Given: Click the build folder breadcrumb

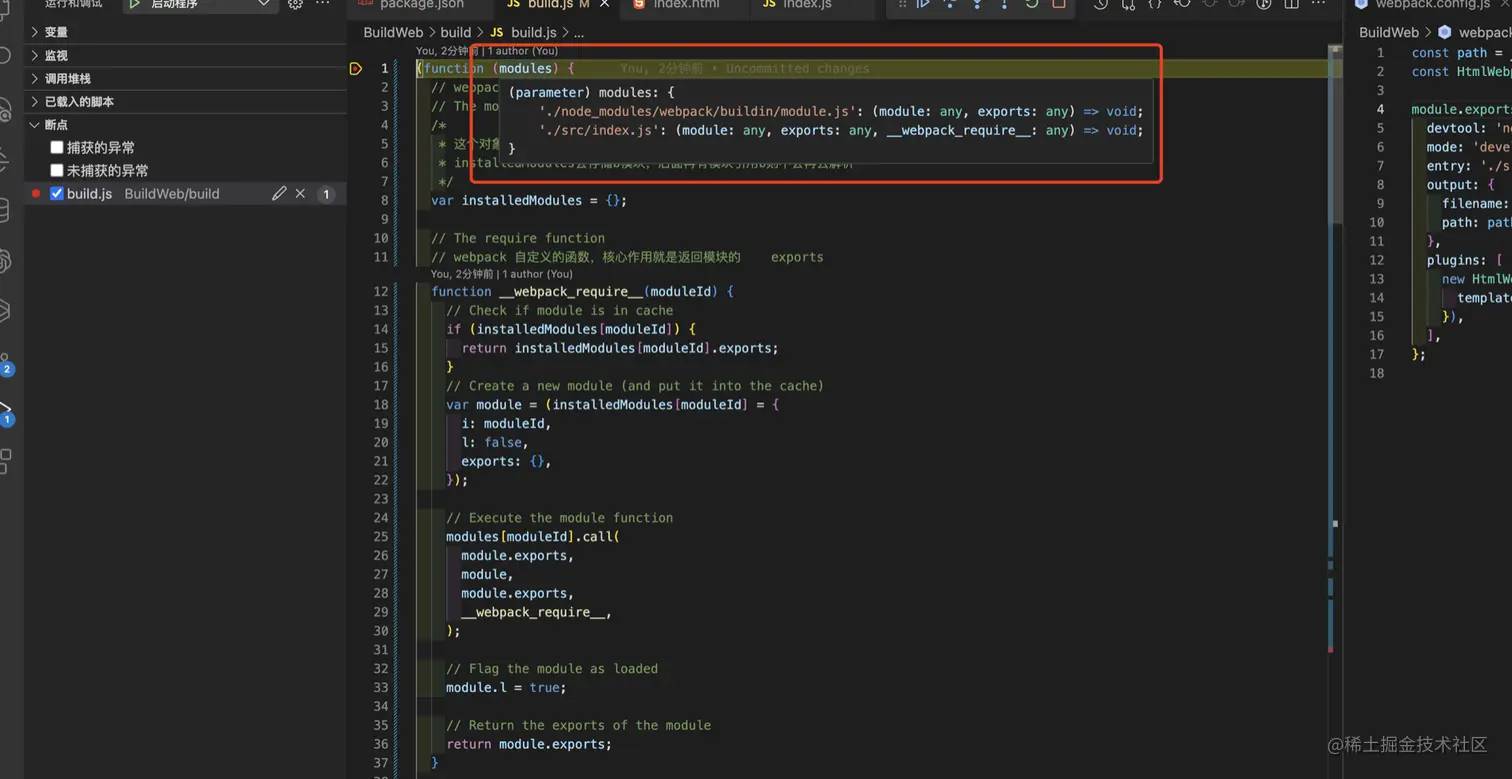Looking at the screenshot, I should [455, 32].
